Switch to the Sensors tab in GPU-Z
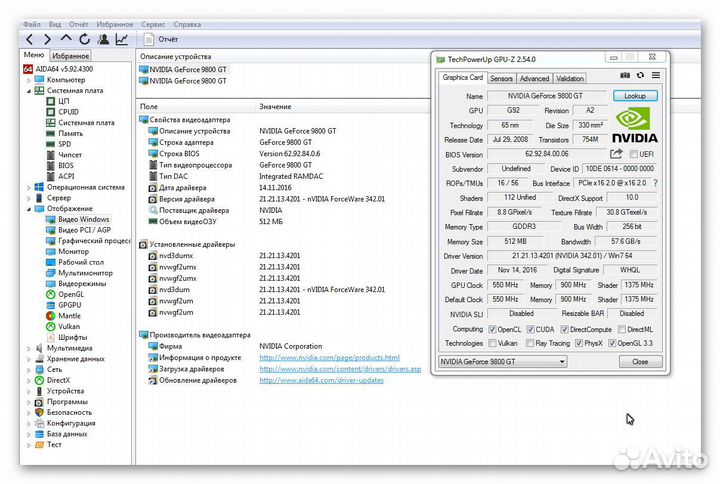Viewport: 720px width, 484px height. [x=501, y=78]
